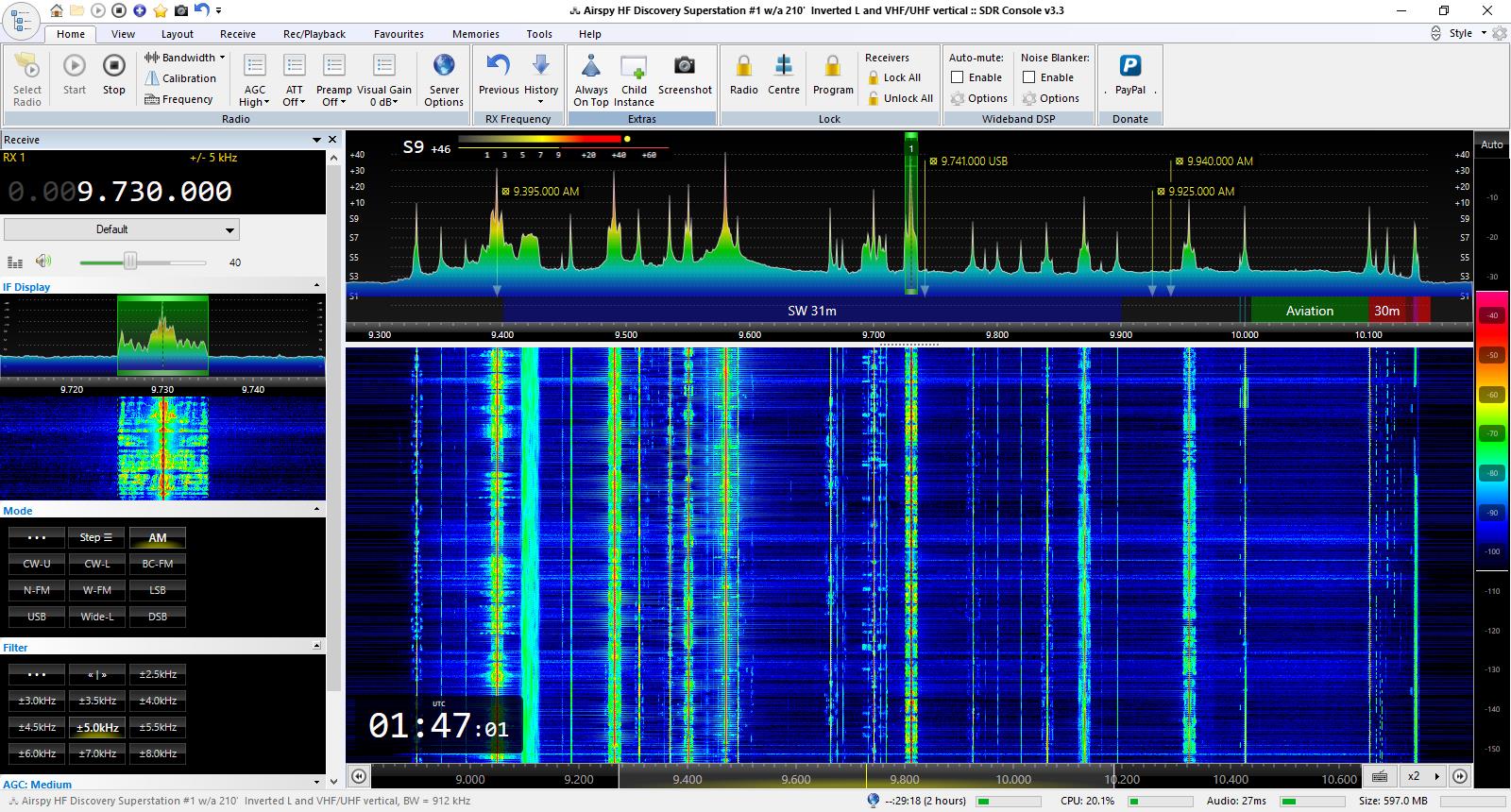Mute audio with speaker icon
The image size is (1511, 812).
(x=43, y=262)
